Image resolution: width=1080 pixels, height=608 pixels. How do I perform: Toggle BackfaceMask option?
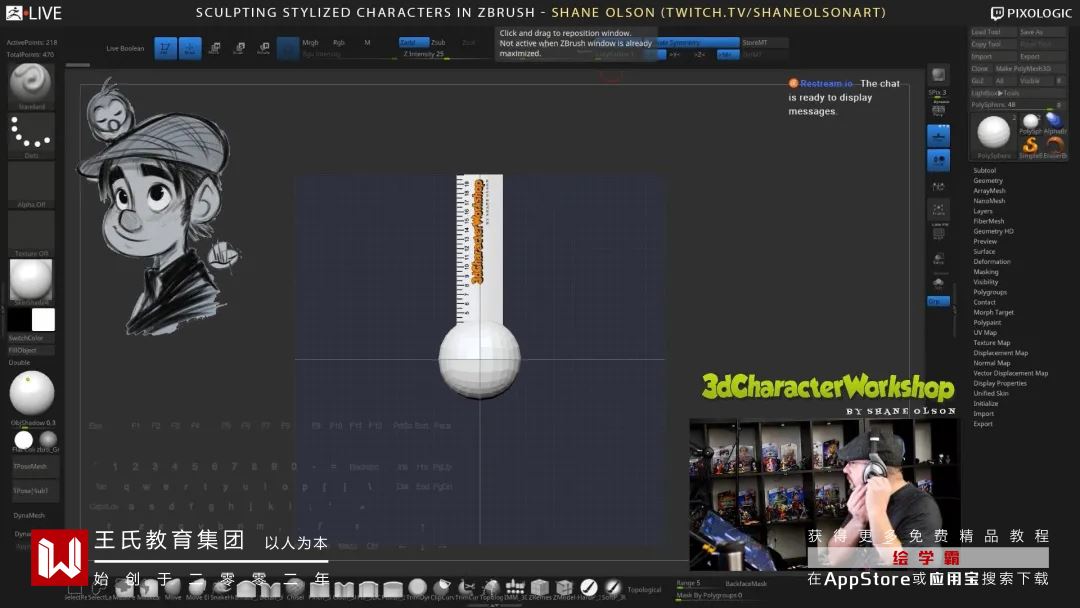pyautogui.click(x=746, y=583)
